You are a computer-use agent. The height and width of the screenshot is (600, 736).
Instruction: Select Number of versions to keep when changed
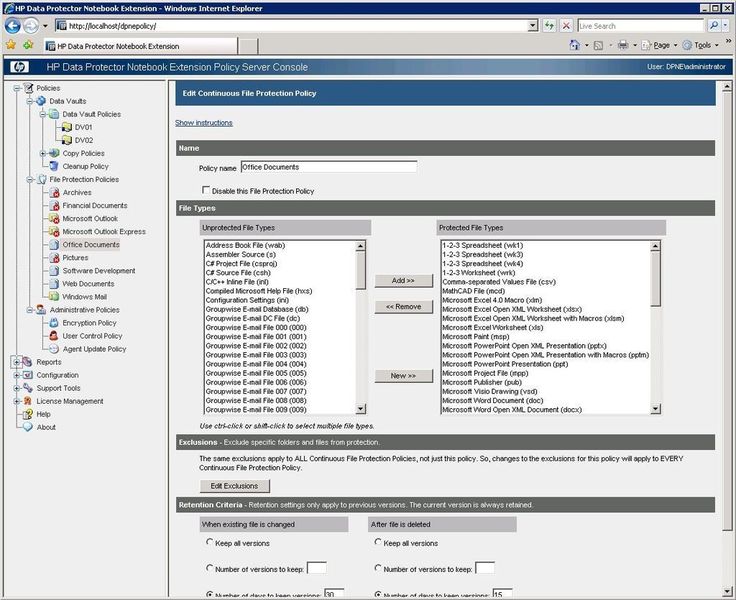coord(209,568)
